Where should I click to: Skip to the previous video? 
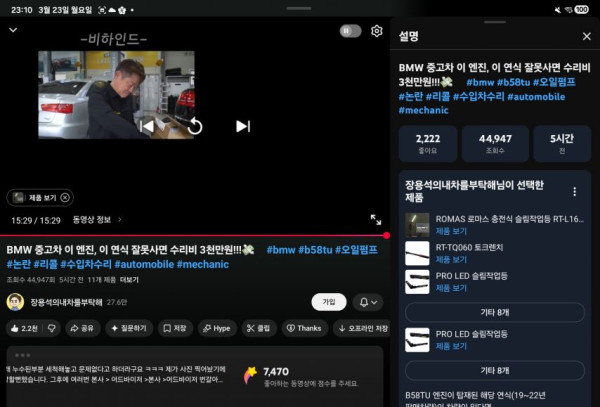pos(147,126)
